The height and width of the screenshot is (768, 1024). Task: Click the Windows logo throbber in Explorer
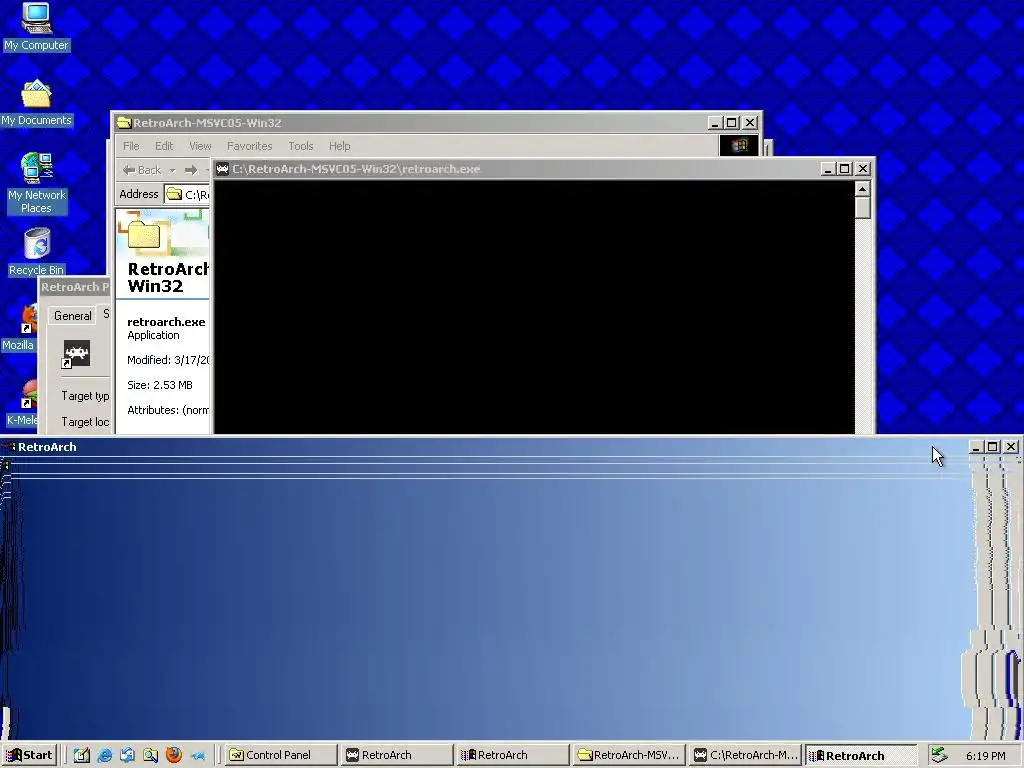pos(739,146)
